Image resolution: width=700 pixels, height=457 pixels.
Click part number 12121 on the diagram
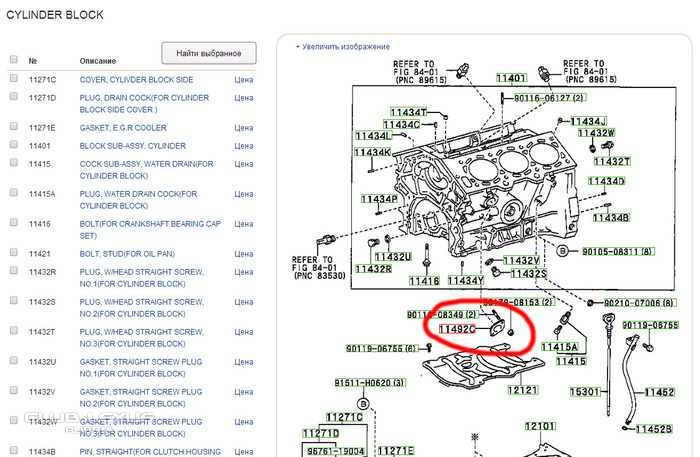point(523,390)
